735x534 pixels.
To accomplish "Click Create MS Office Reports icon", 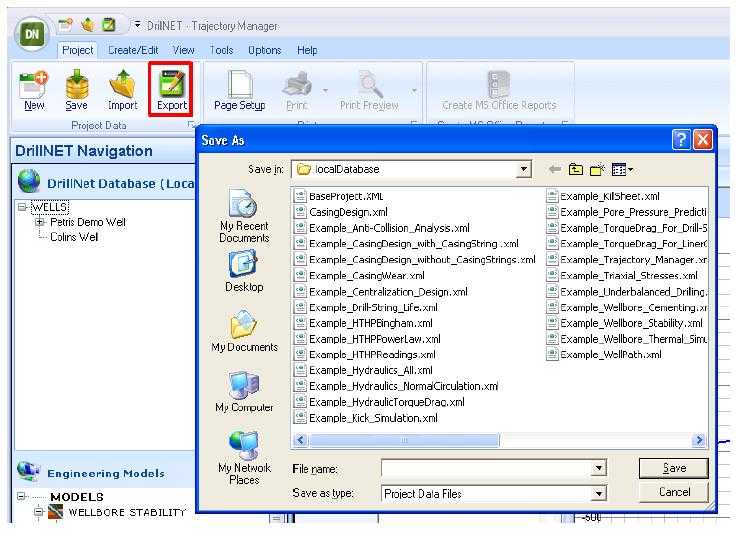I will [498, 83].
